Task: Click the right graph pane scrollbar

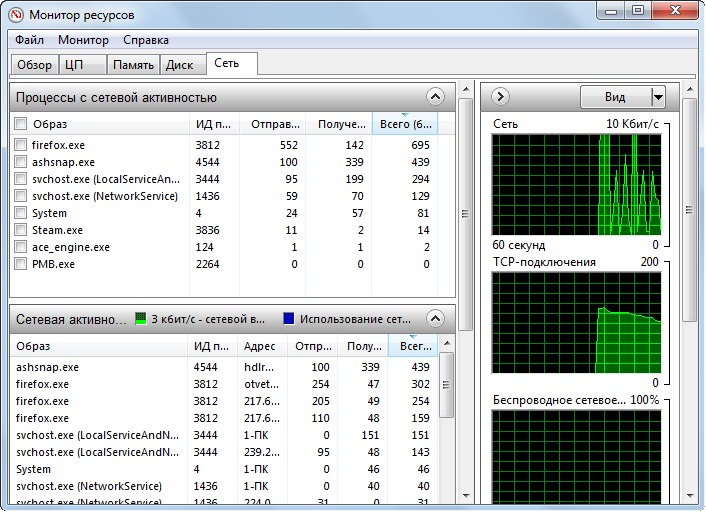Action: [689, 300]
